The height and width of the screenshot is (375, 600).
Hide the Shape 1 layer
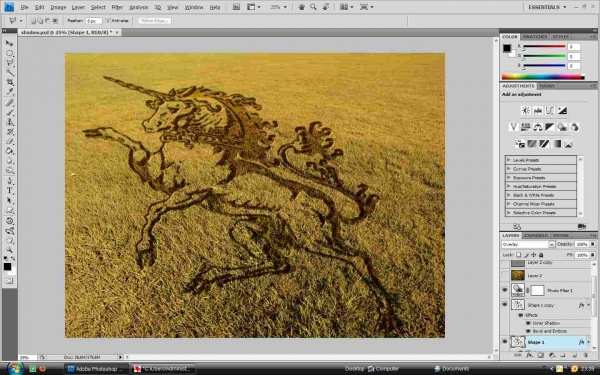click(505, 342)
